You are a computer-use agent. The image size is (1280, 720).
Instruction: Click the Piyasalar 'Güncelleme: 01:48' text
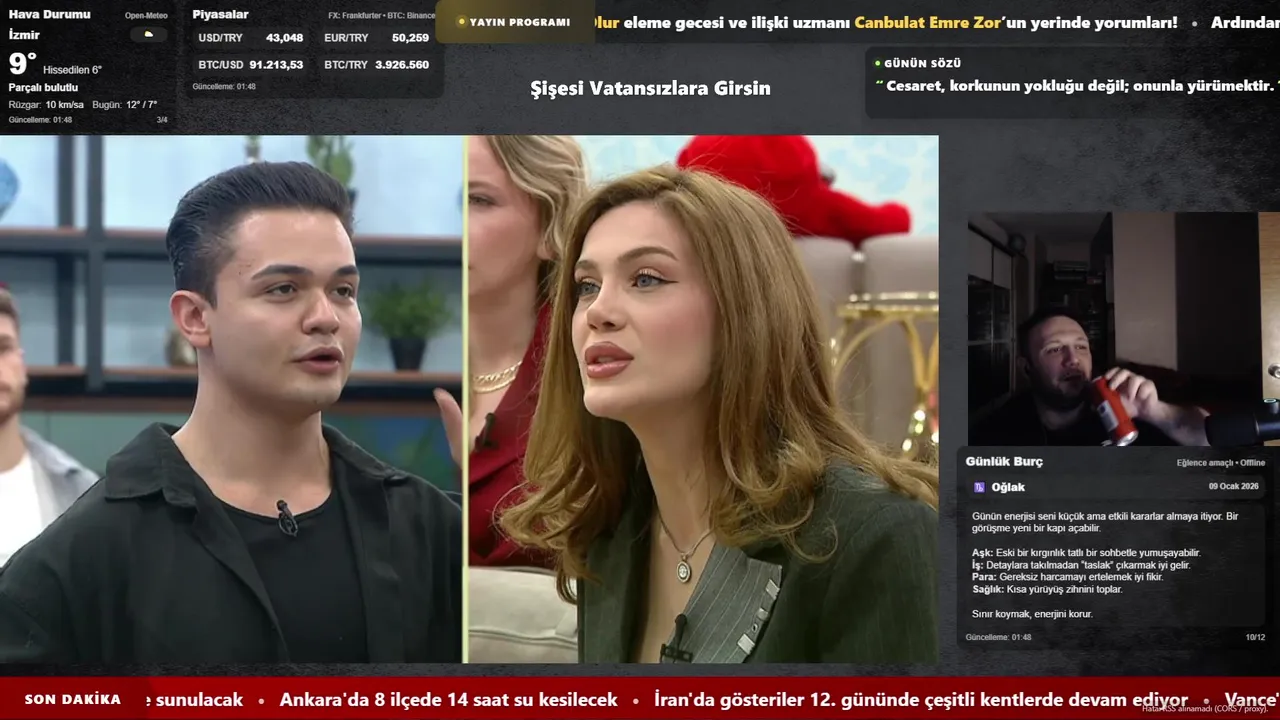224,87
